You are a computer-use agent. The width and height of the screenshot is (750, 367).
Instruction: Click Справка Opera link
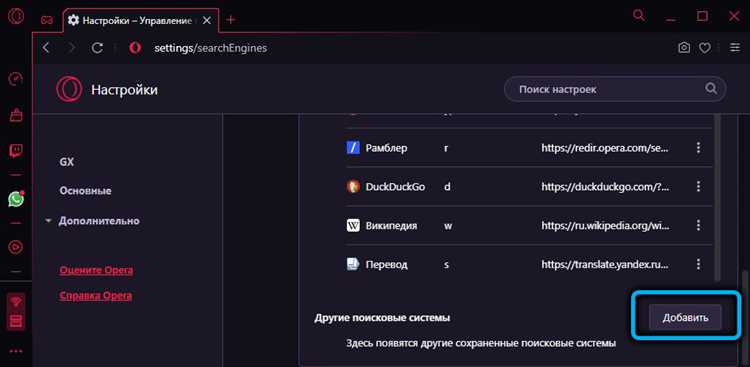(95, 295)
